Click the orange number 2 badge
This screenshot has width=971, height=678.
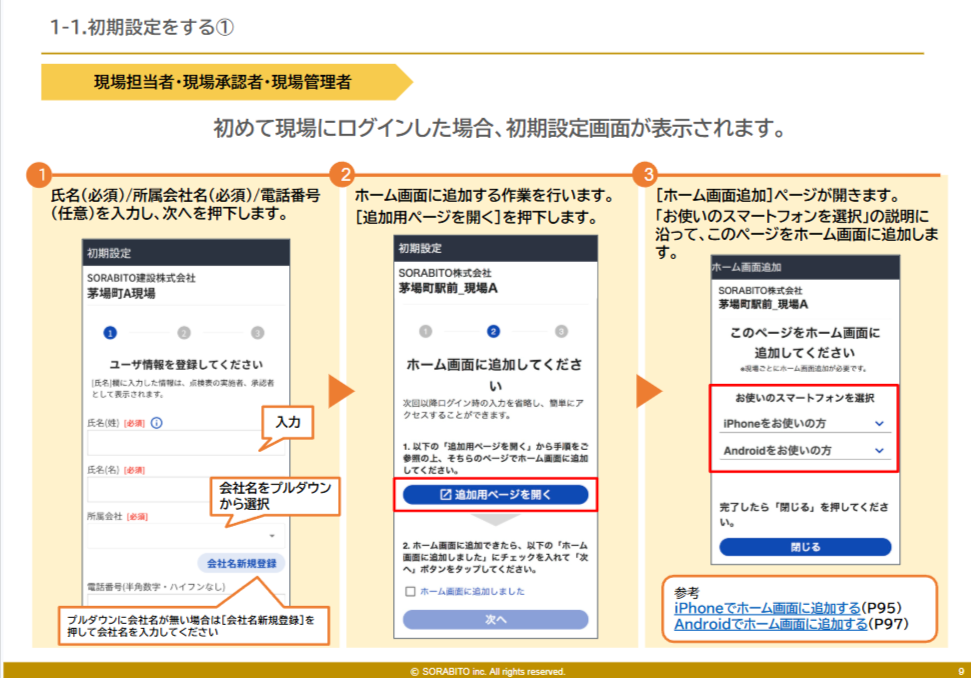click(342, 175)
